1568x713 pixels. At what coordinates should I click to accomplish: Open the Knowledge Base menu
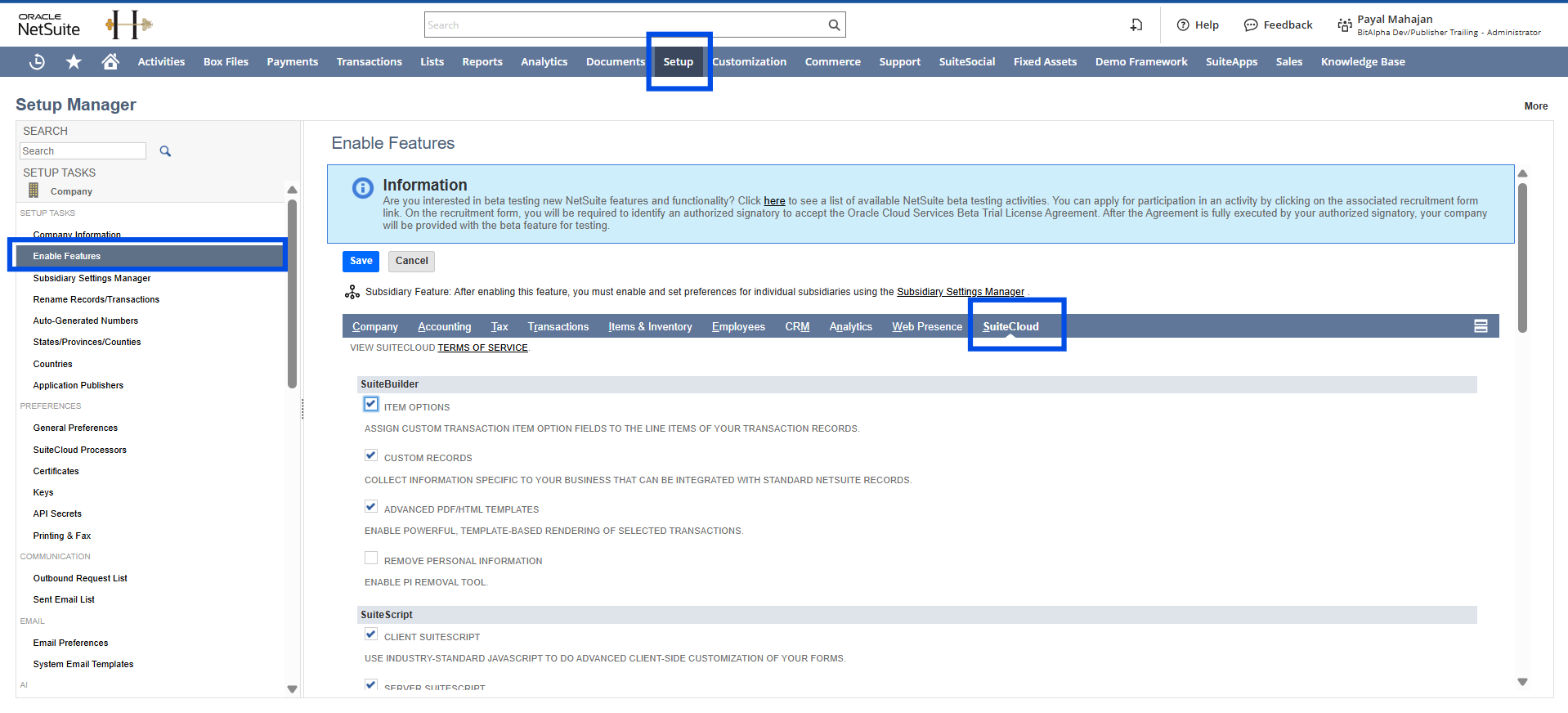click(1363, 61)
